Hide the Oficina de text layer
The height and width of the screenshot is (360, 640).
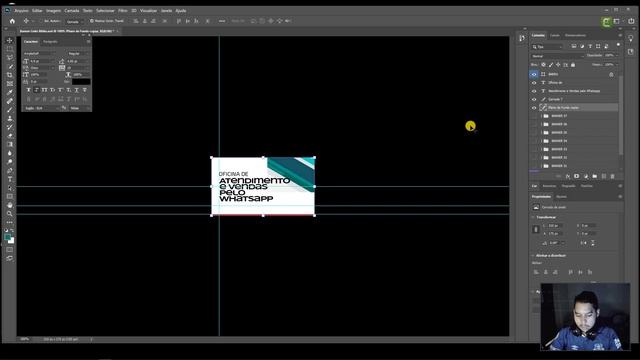point(534,82)
